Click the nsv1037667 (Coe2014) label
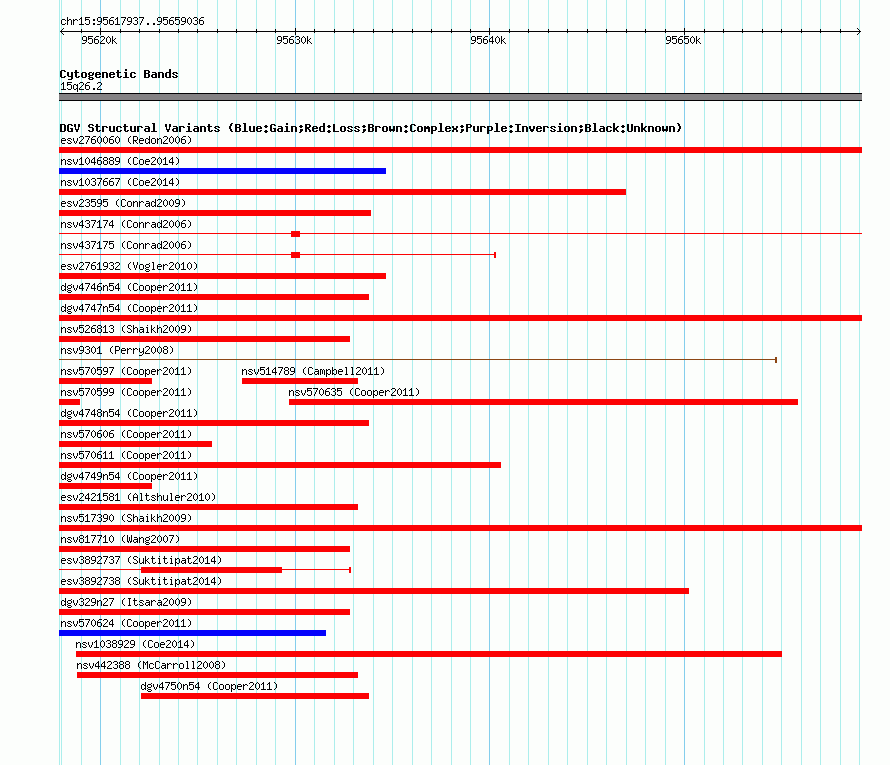The width and height of the screenshot is (890, 765). [x=120, y=182]
